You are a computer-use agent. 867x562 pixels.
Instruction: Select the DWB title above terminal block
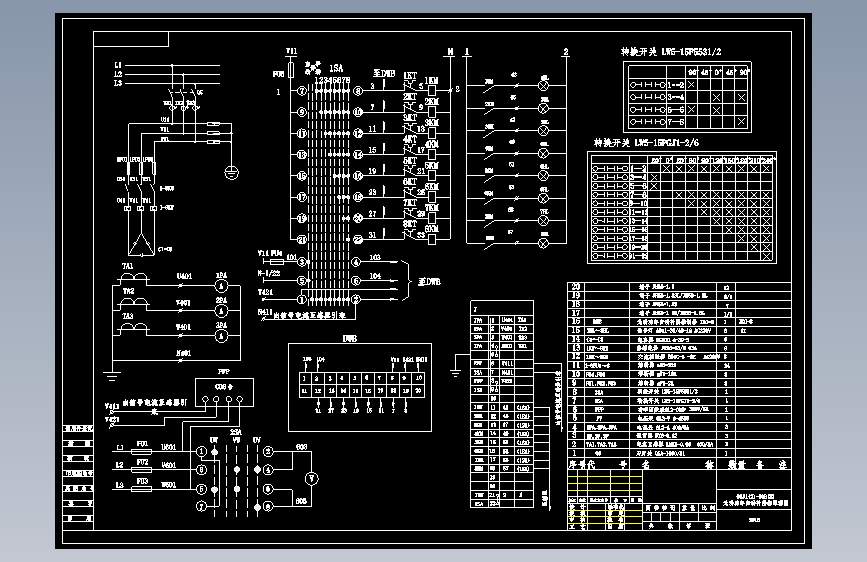[x=349, y=339]
